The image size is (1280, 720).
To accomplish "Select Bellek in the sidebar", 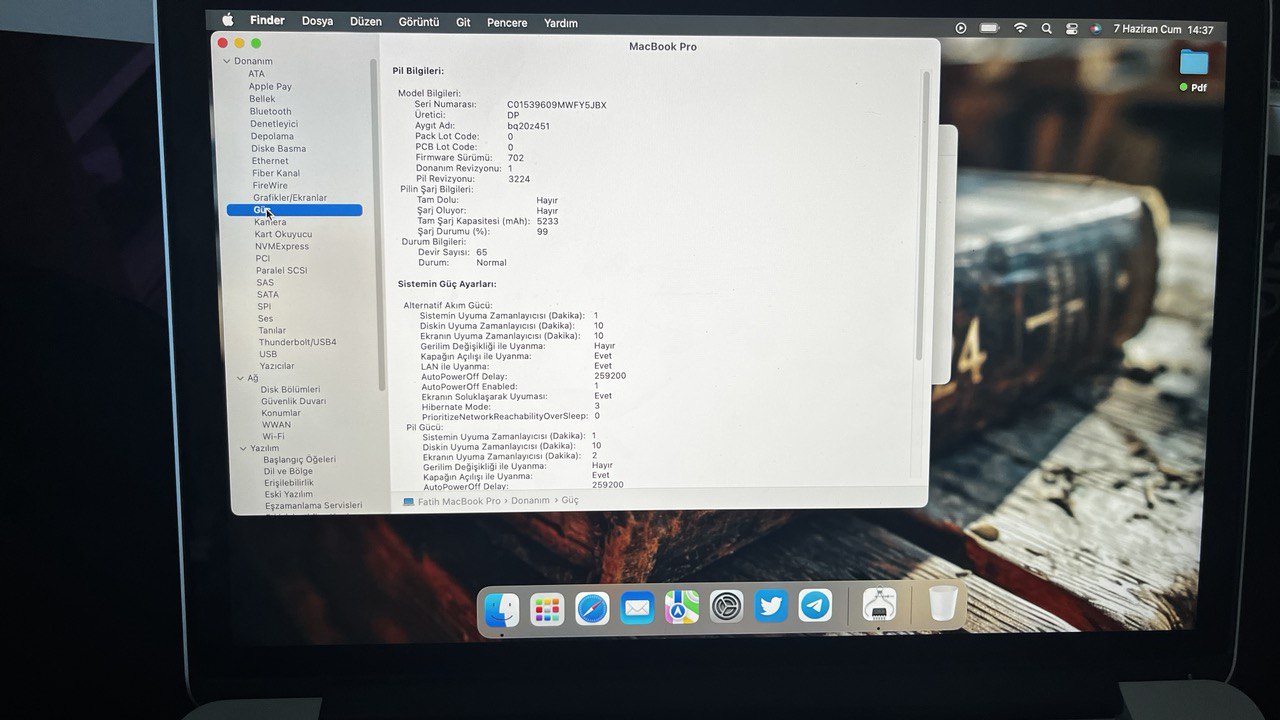I will [262, 99].
